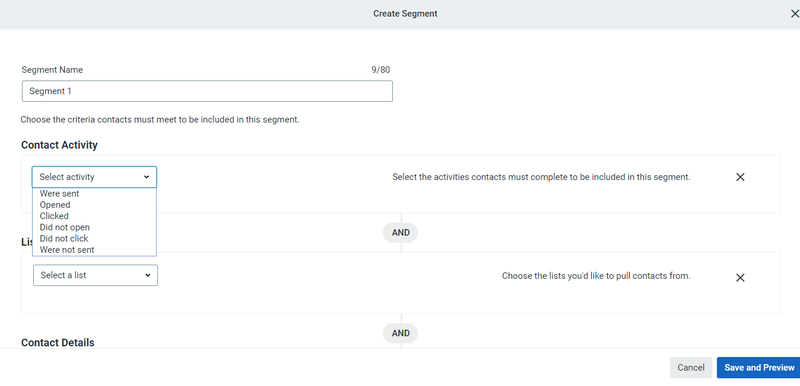The image size is (800, 386).
Task: Remove the list membership criteria row
Action: click(740, 277)
